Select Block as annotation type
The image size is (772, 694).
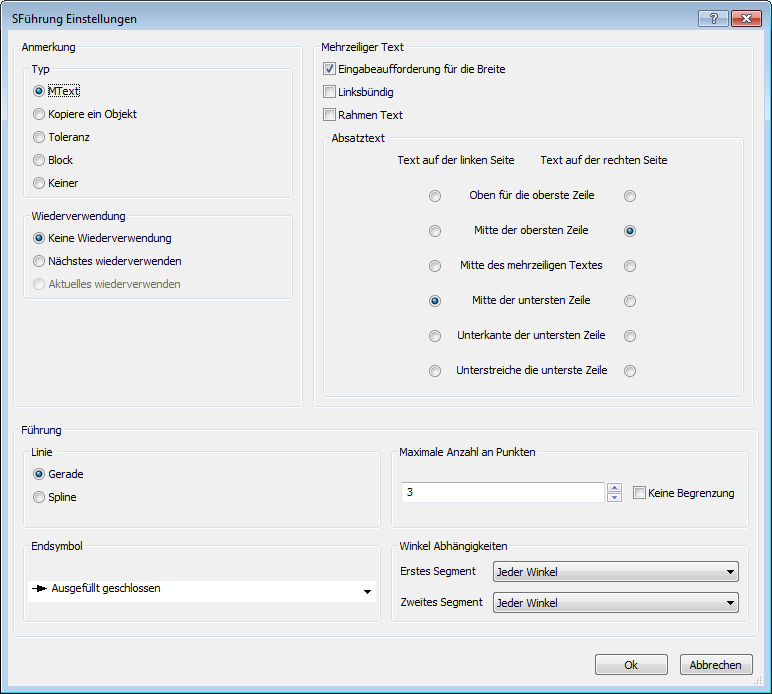[x=39, y=160]
